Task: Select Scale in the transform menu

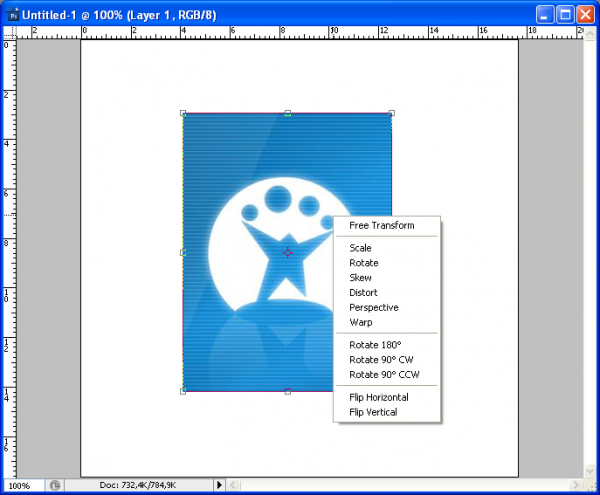Action: [360, 248]
